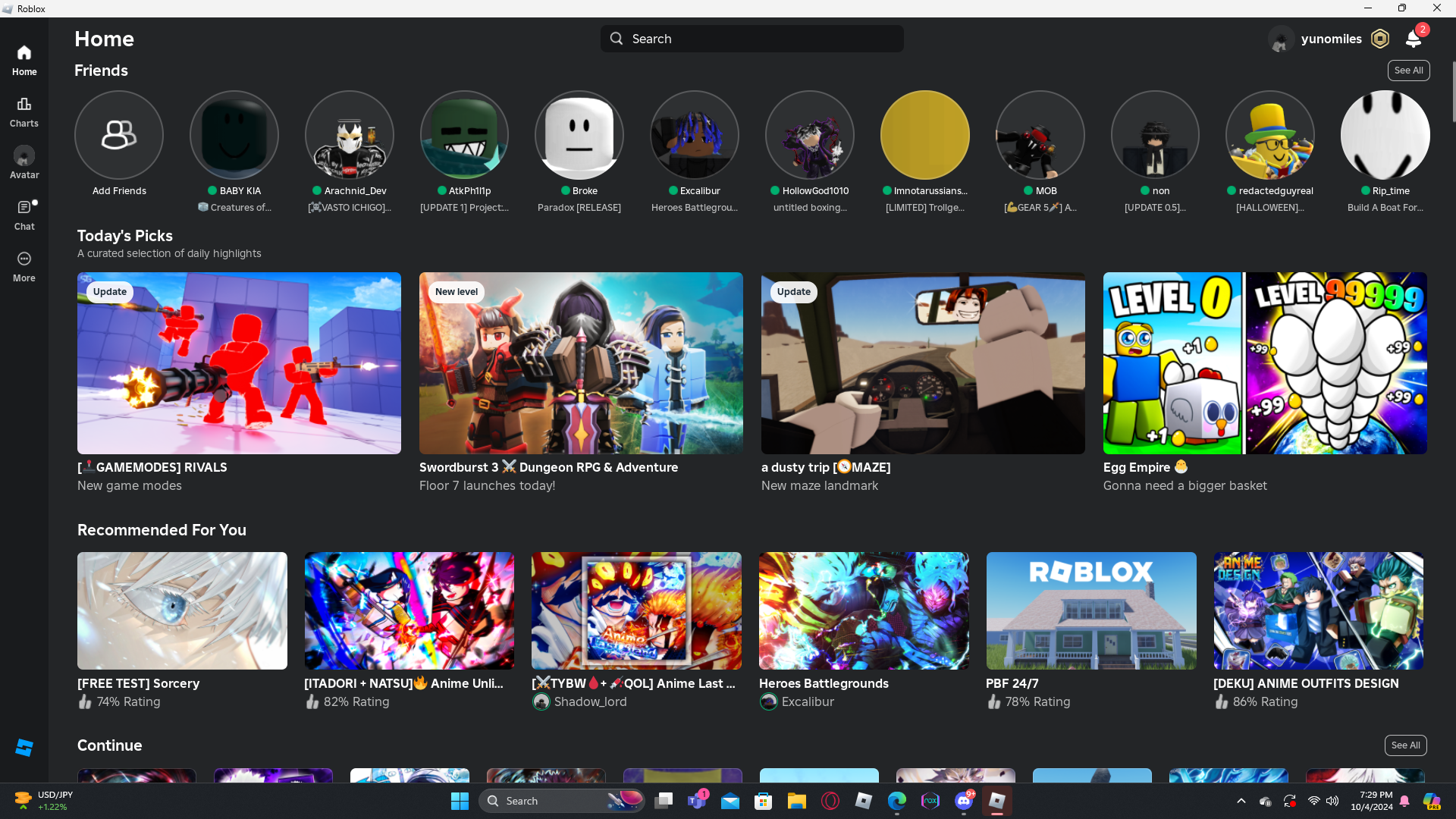Click the Roblox Studio icon in sidebar
The image size is (1456, 819).
coord(24,748)
